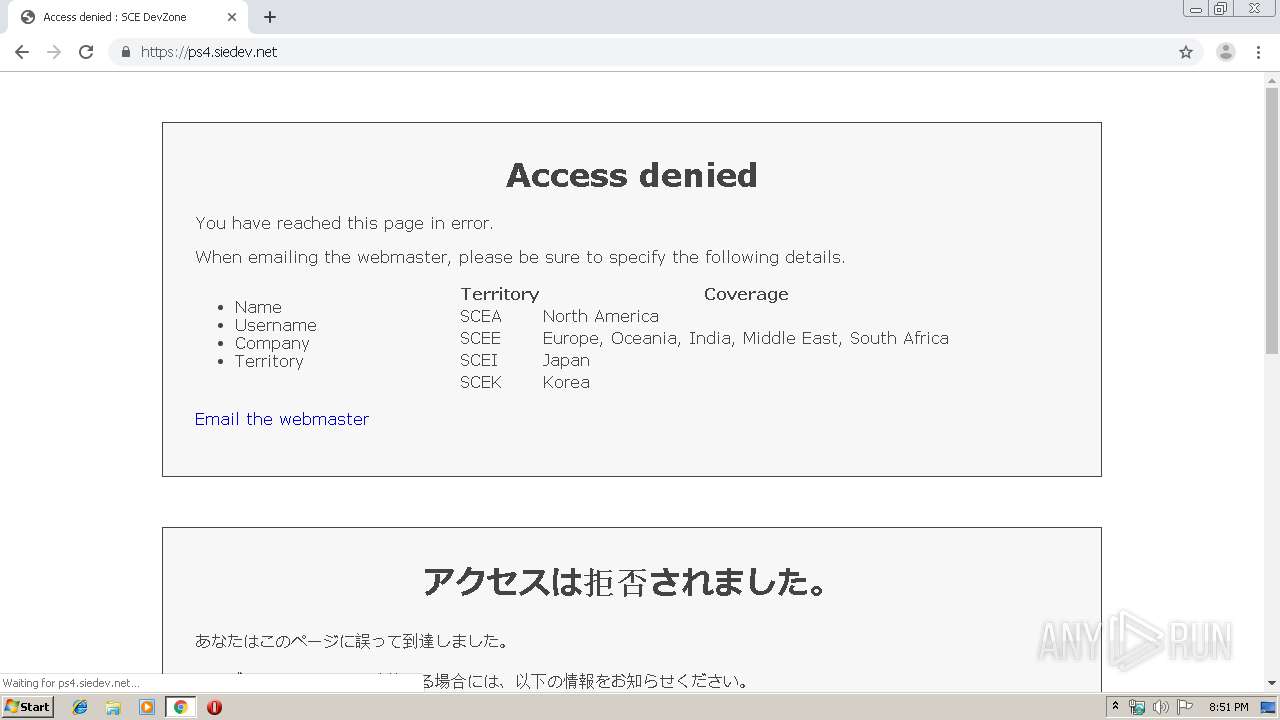Click the browser forward arrow
Viewport: 1280px width, 720px height.
(x=54, y=52)
